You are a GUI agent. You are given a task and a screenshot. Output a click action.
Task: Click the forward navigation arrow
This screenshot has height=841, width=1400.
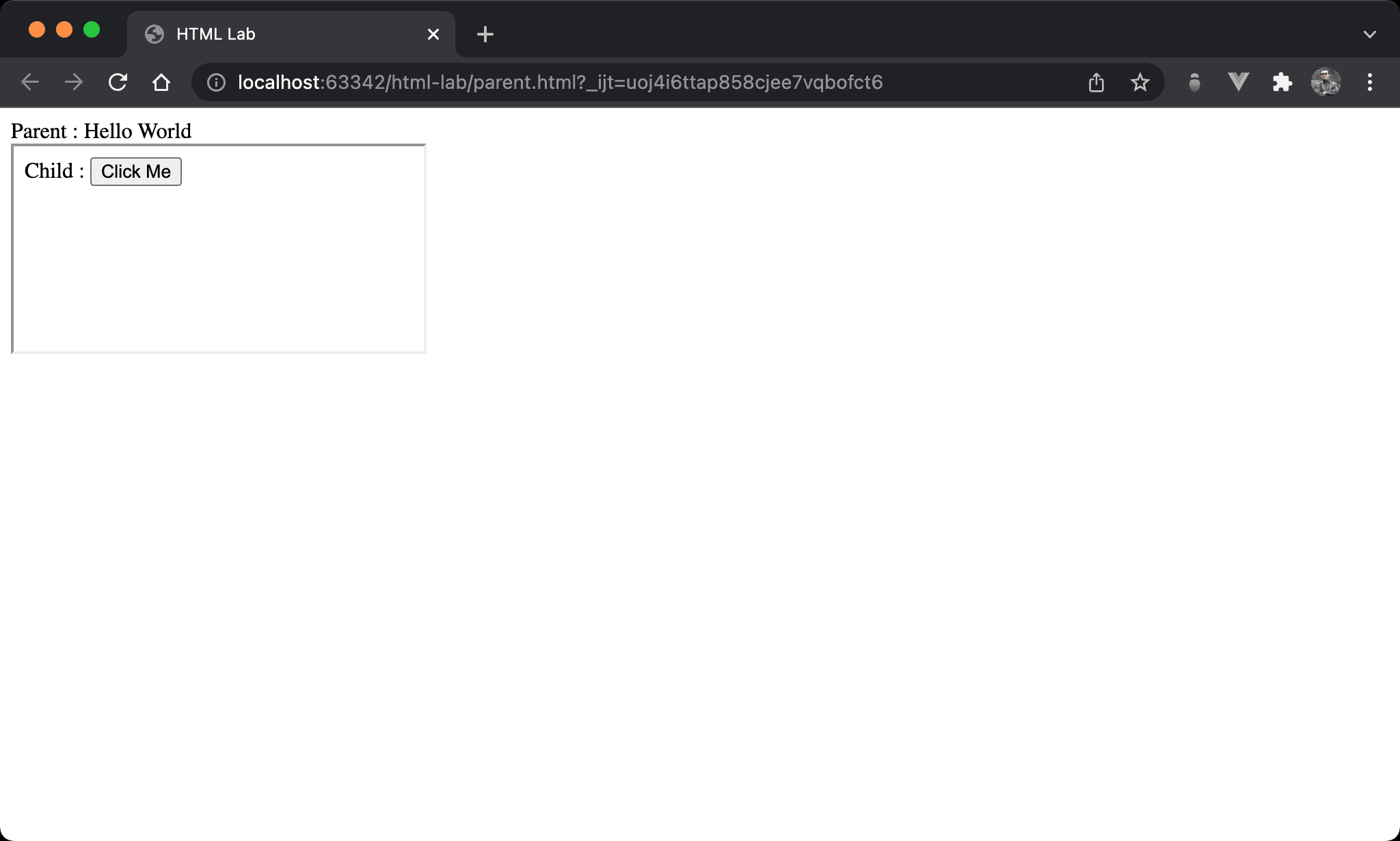(x=74, y=83)
